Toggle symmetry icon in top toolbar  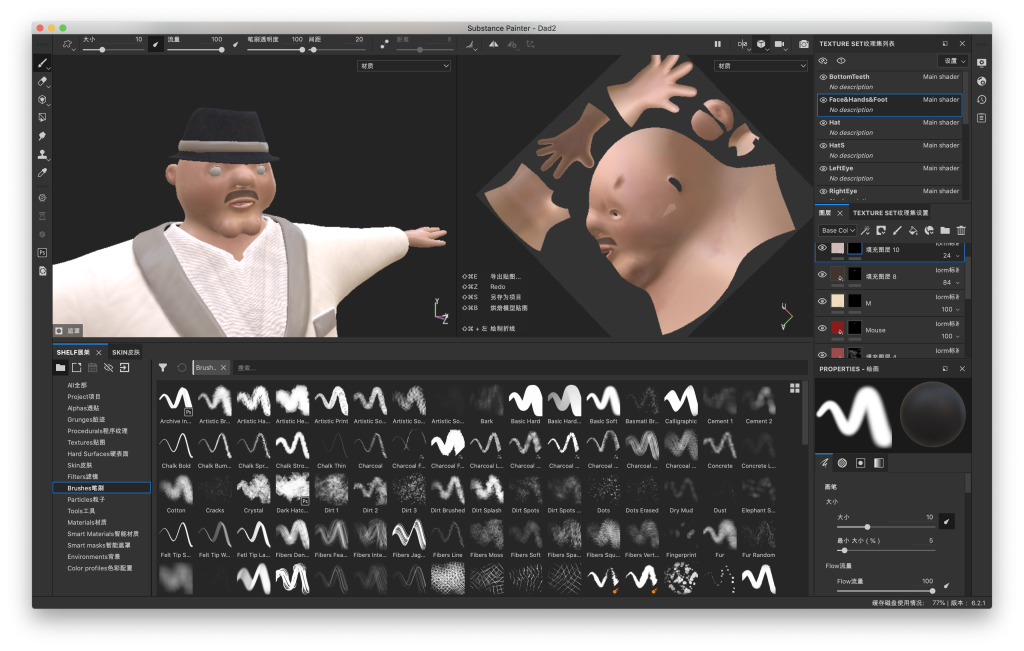pyautogui.click(x=494, y=44)
